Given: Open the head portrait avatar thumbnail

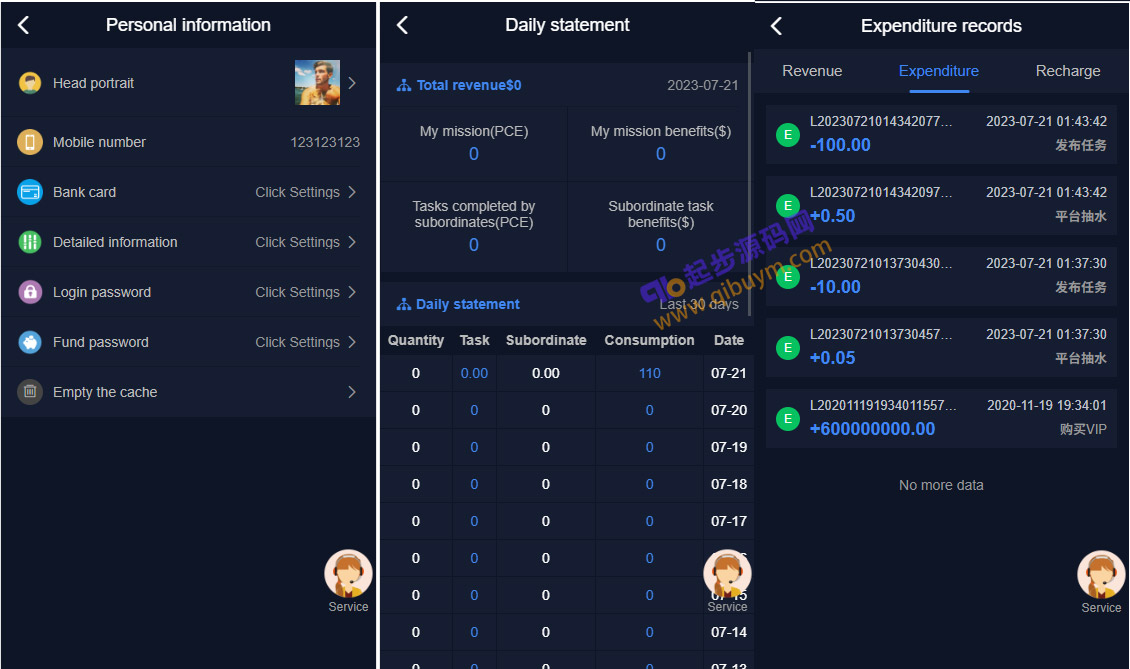Looking at the screenshot, I should pos(317,83).
